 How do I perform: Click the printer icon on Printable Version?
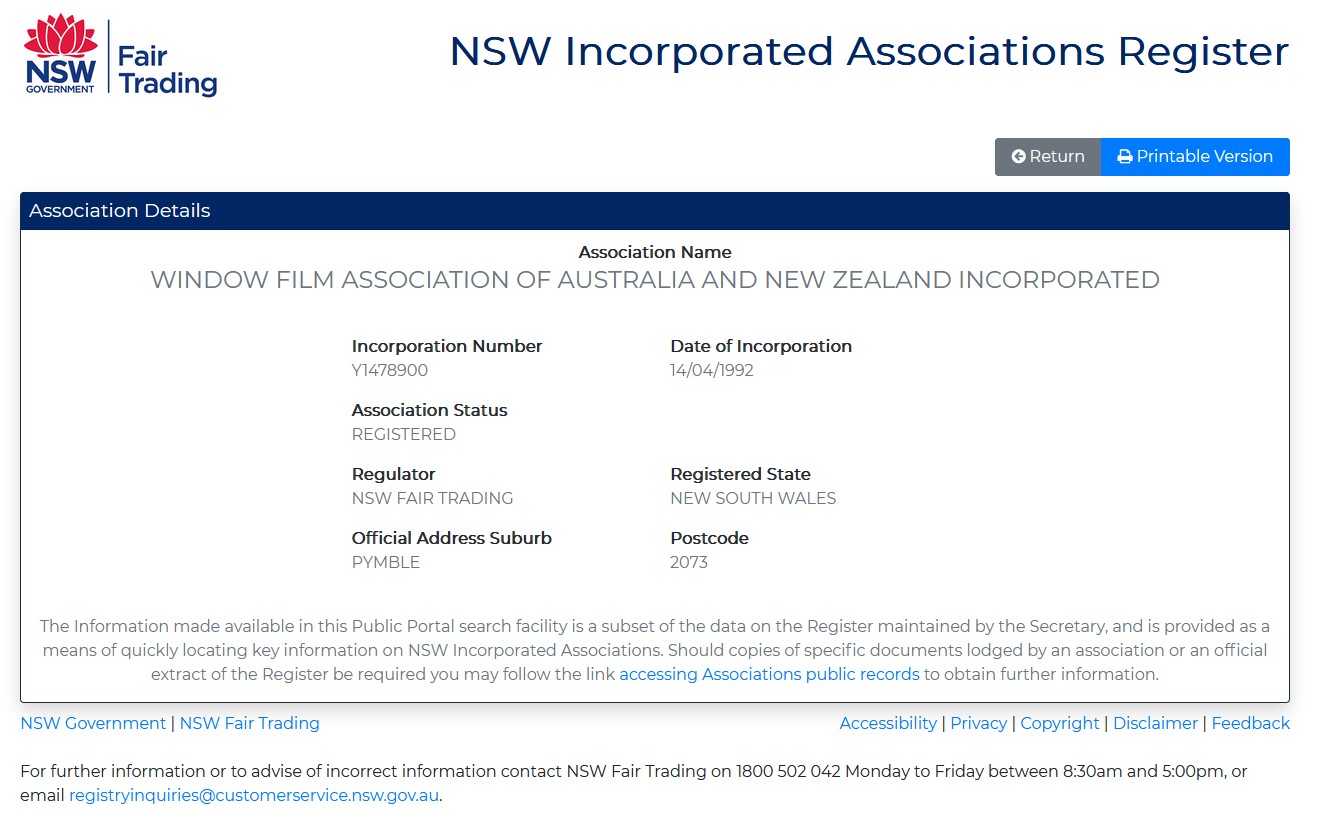[1125, 157]
